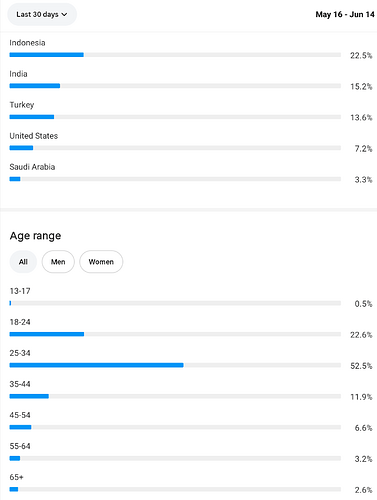Click the 55-64 age range bar

175,458
